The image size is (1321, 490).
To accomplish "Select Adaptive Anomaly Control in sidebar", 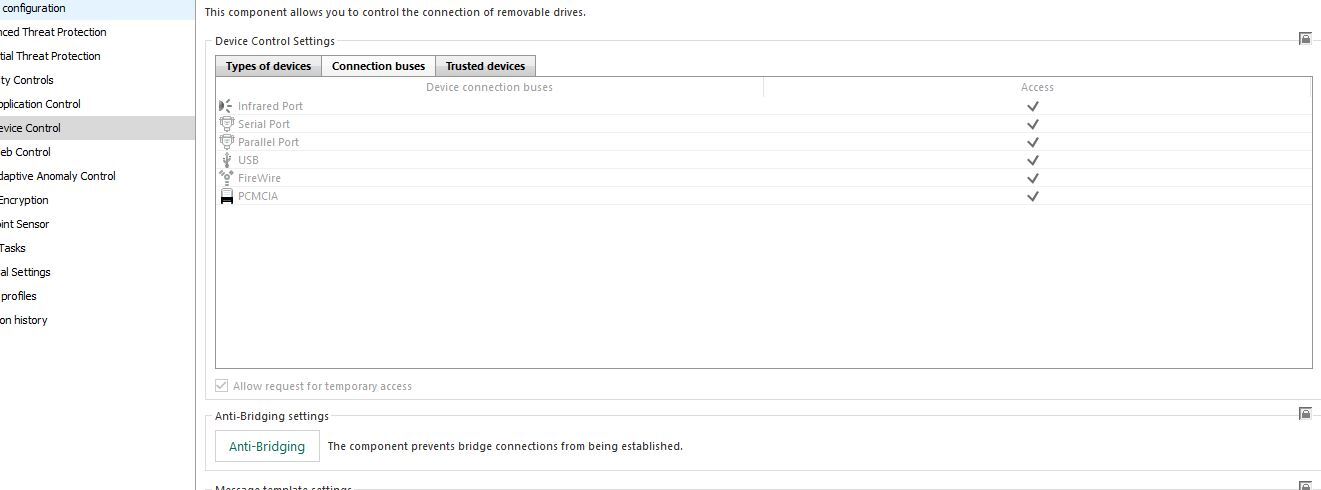I will click(57, 176).
